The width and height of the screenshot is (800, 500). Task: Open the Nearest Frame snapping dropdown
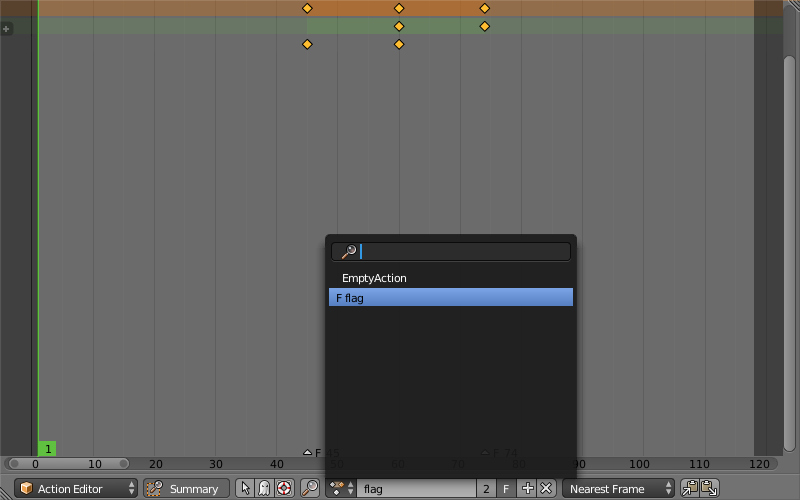pos(618,488)
